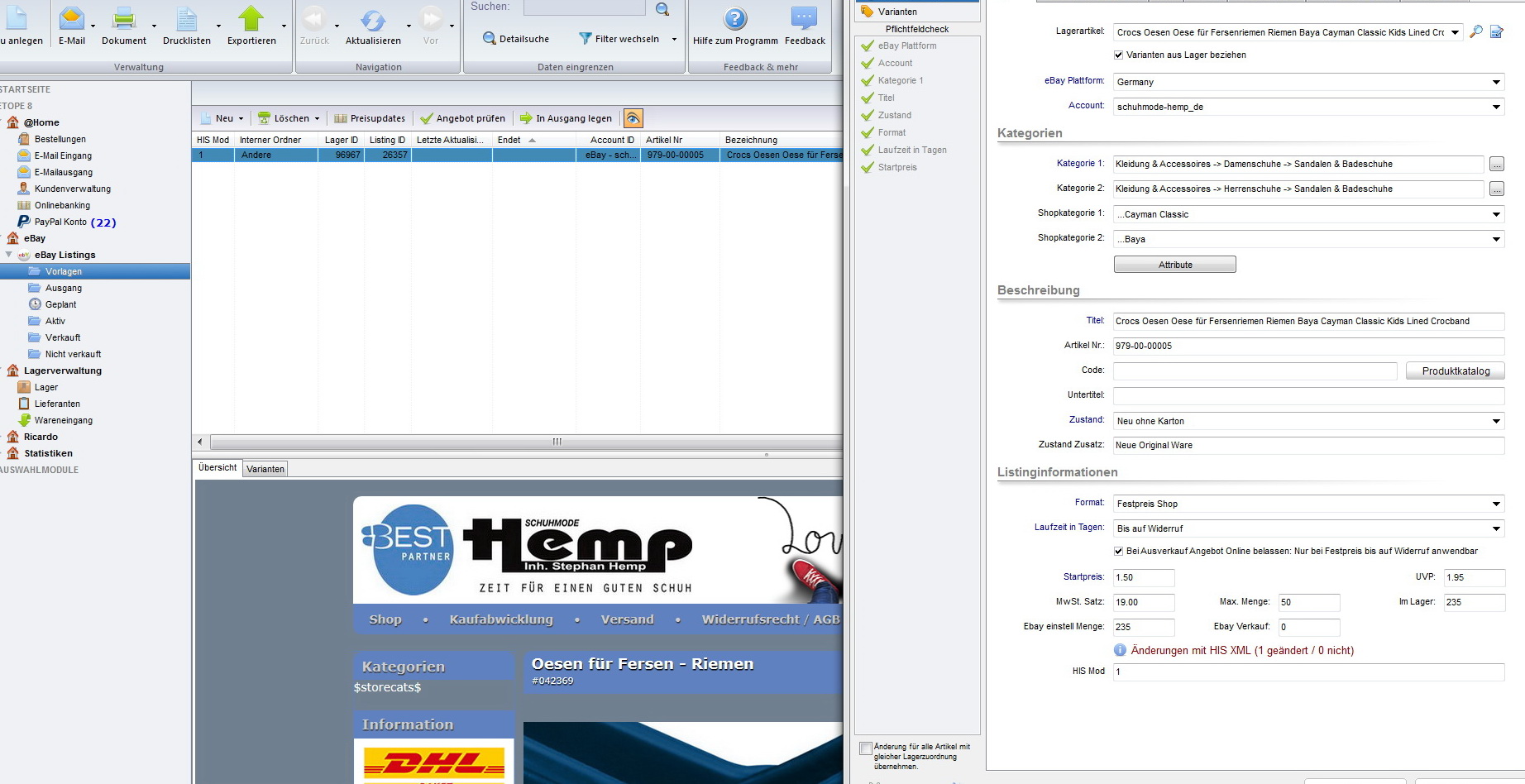1525x784 pixels.
Task: Click the PayPal Konto entry
Action: click(60, 222)
